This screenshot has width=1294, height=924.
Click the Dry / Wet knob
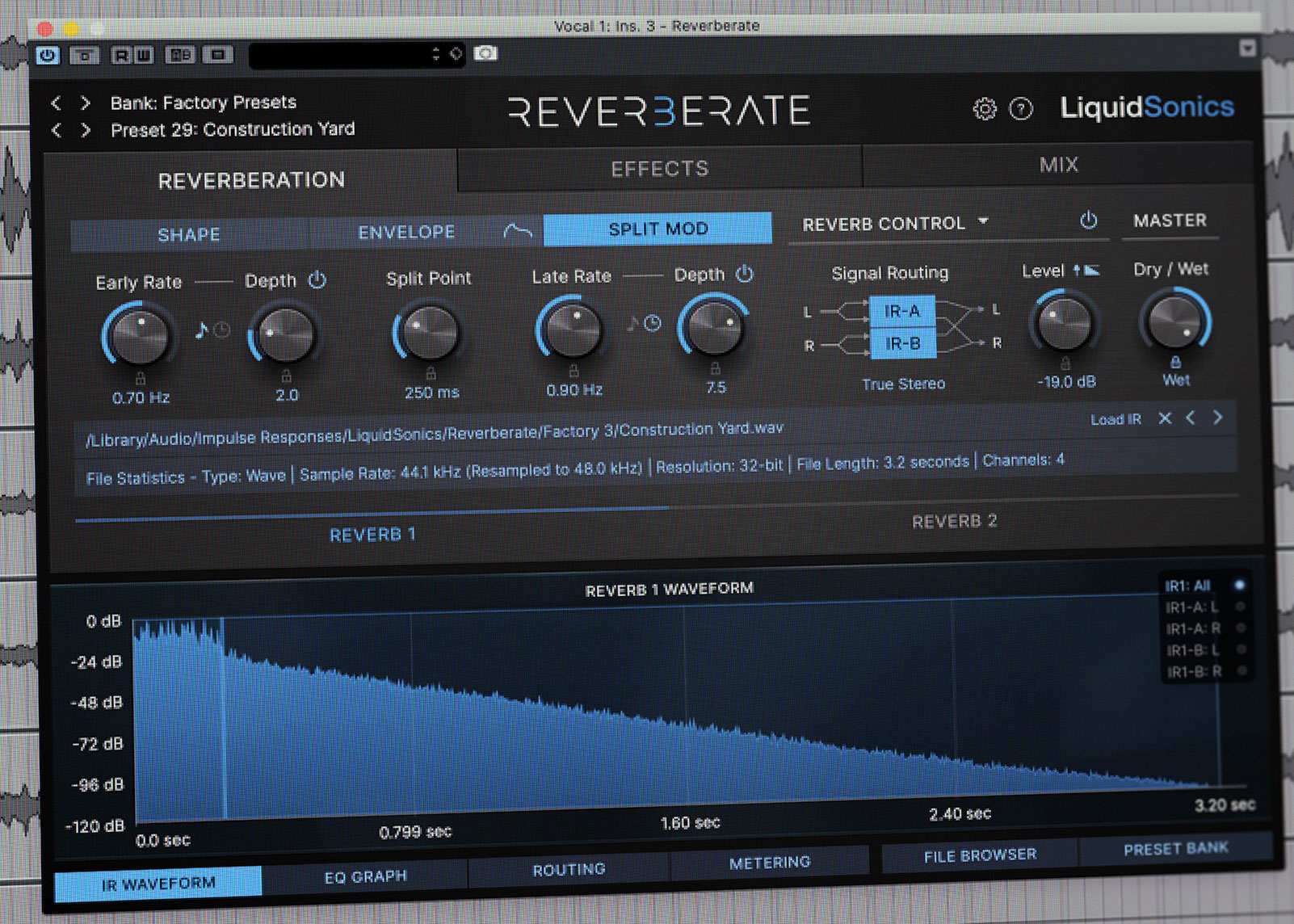click(1174, 321)
